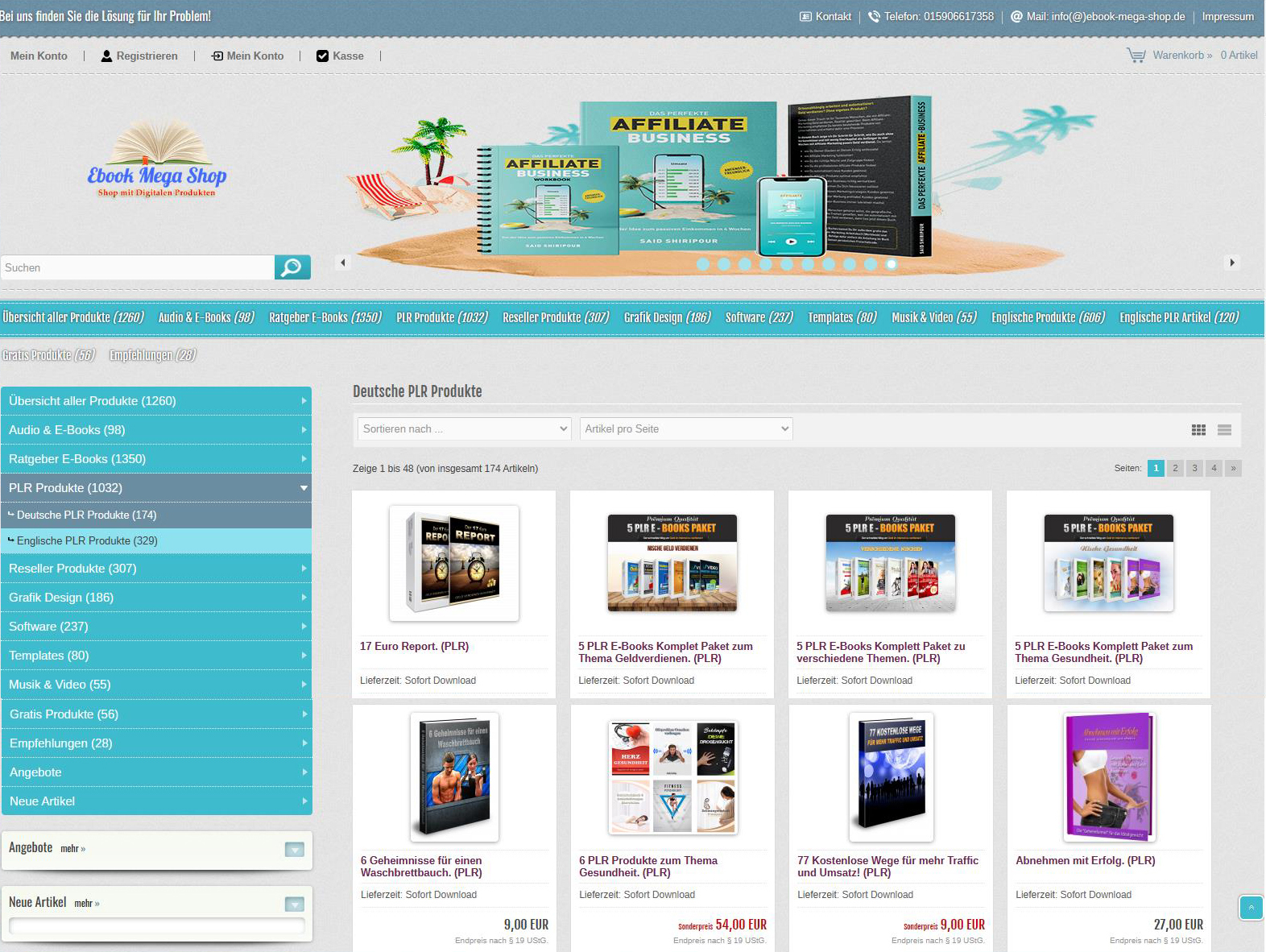Open 6 Geheimnisse Waschbrettbauch product thumbnail

pyautogui.click(x=454, y=777)
